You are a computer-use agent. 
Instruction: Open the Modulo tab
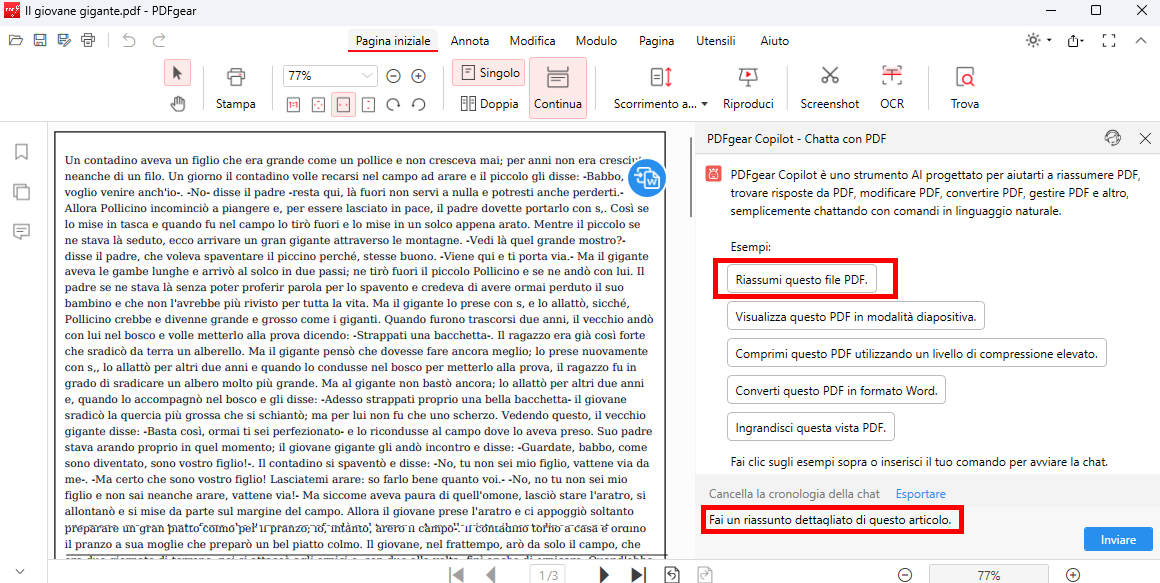596,41
